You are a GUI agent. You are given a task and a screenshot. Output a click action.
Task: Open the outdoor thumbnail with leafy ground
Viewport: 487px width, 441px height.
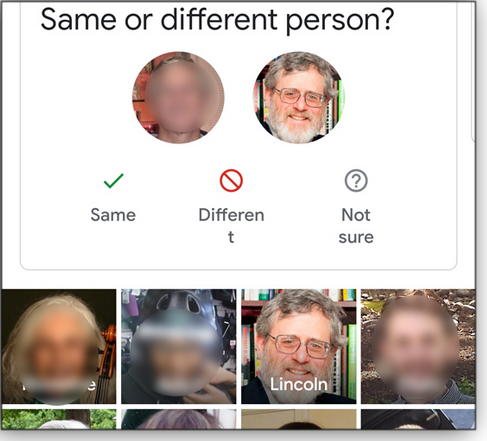(418, 346)
